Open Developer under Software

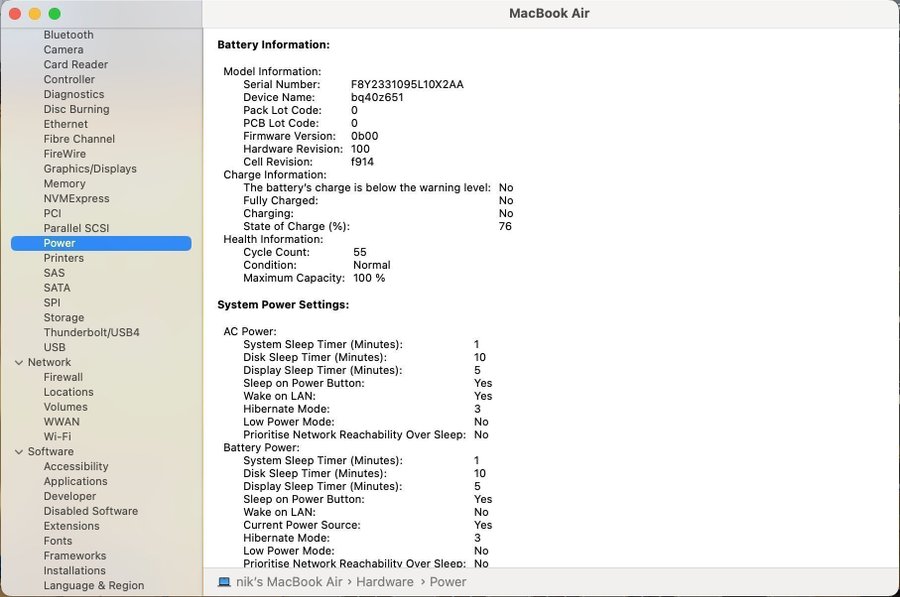coord(69,497)
